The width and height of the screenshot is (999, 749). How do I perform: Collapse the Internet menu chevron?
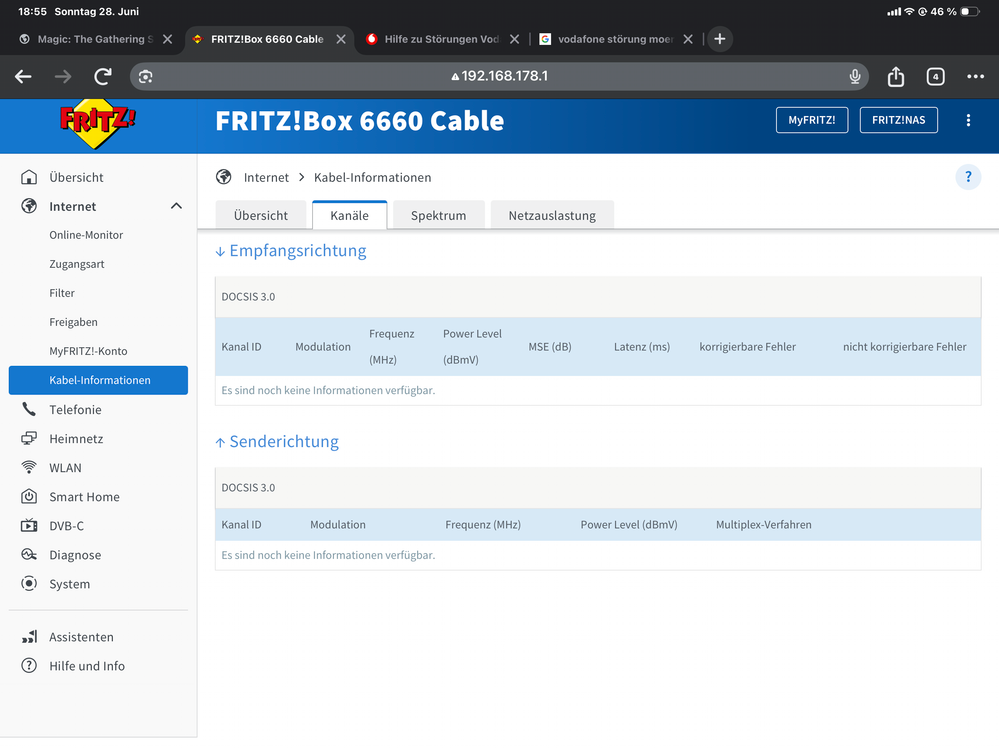176,206
